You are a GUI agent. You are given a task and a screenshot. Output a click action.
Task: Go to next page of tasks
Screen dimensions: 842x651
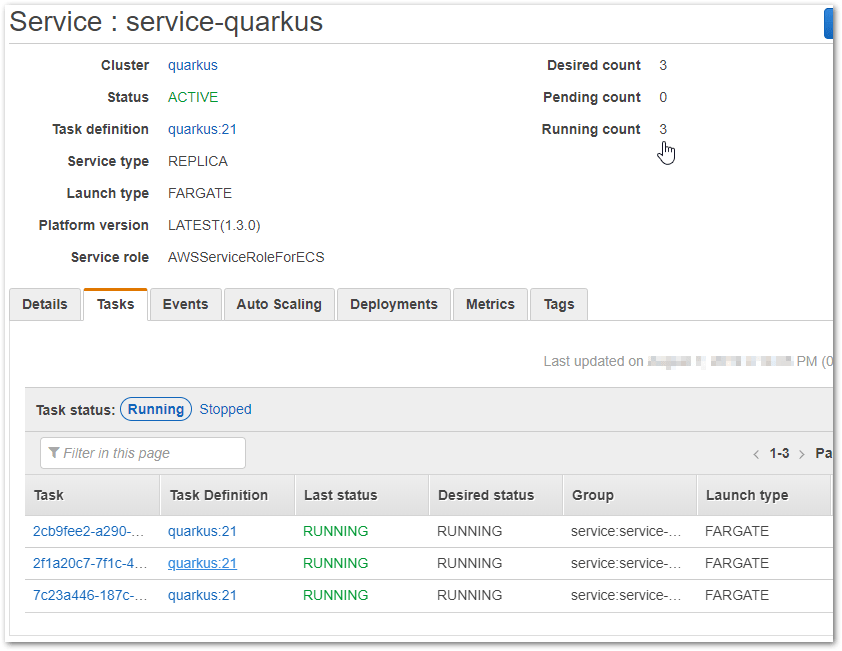click(x=802, y=453)
